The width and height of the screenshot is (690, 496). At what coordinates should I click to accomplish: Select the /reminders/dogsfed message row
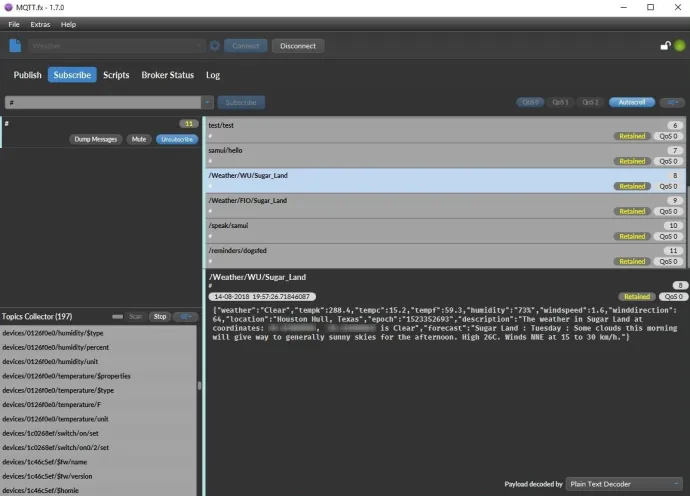coord(445,256)
